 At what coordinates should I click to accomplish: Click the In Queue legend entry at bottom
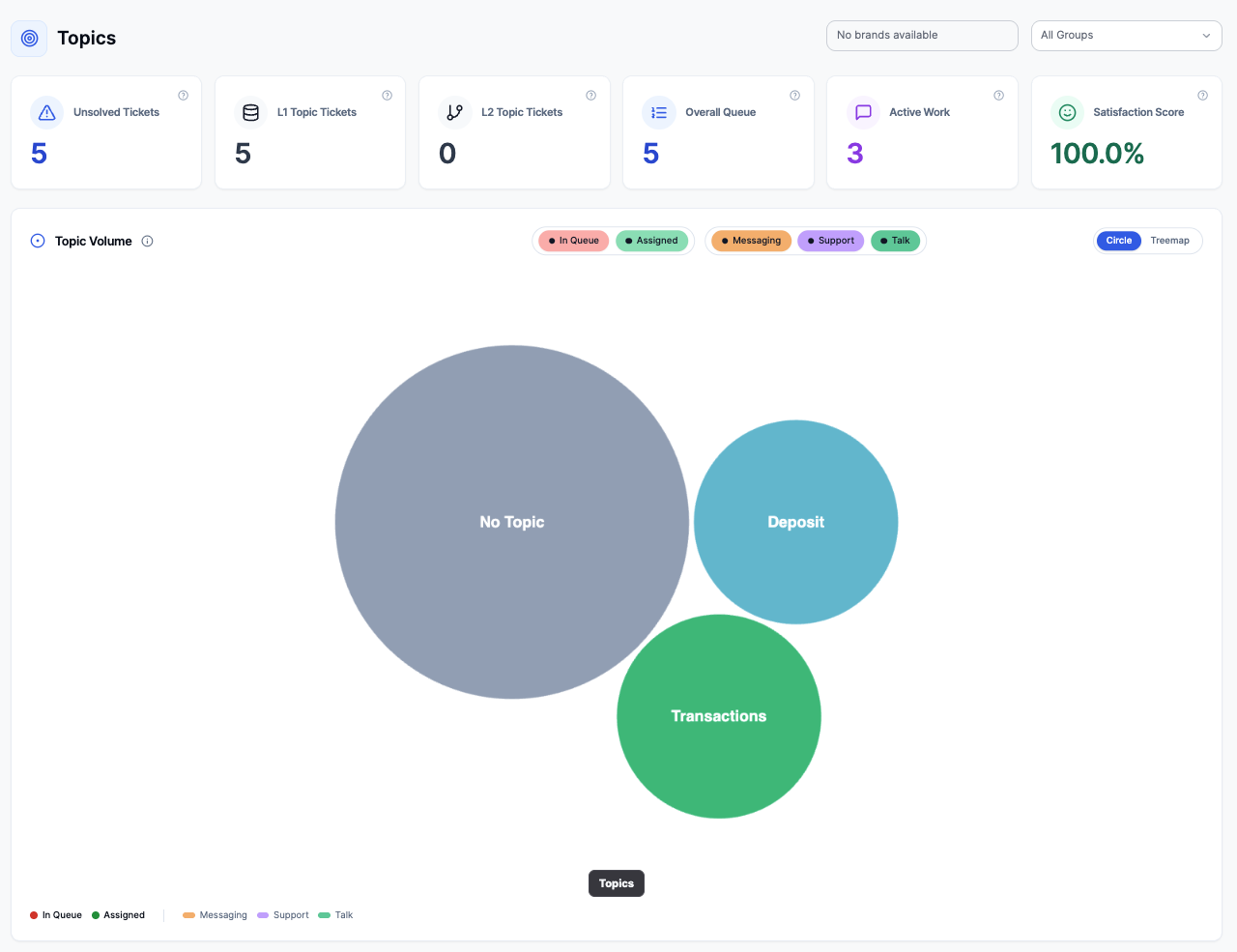click(x=56, y=915)
